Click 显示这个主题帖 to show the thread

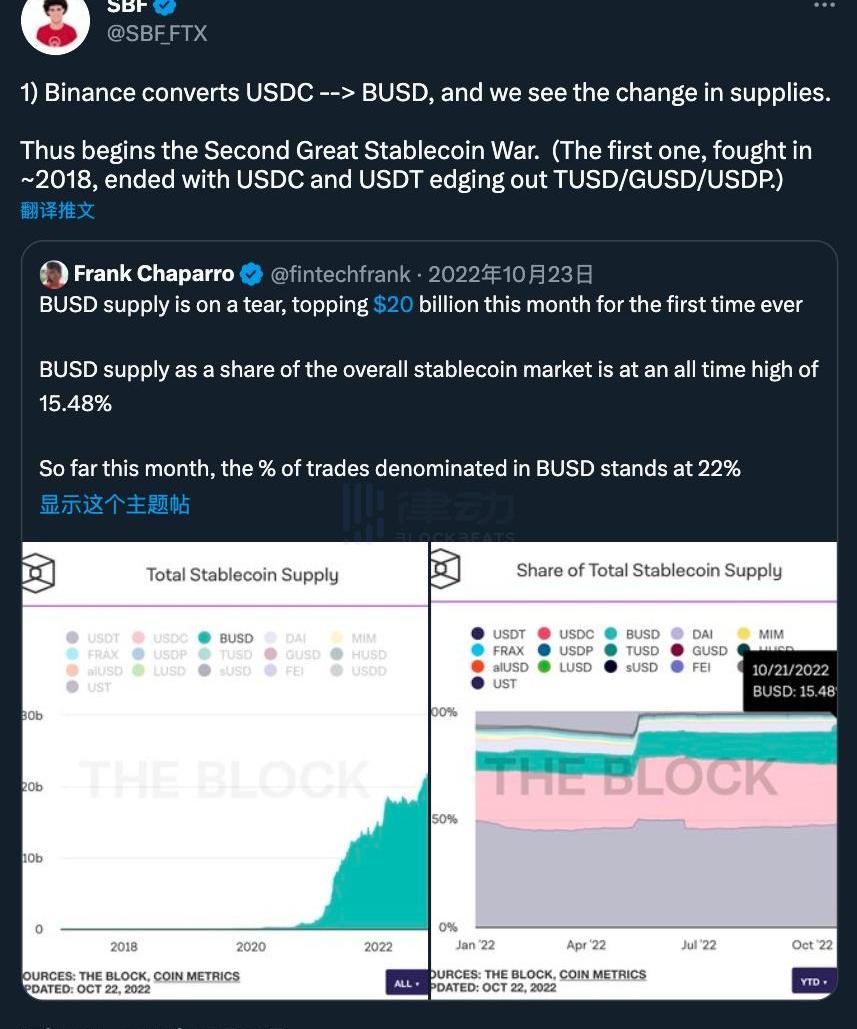point(114,504)
